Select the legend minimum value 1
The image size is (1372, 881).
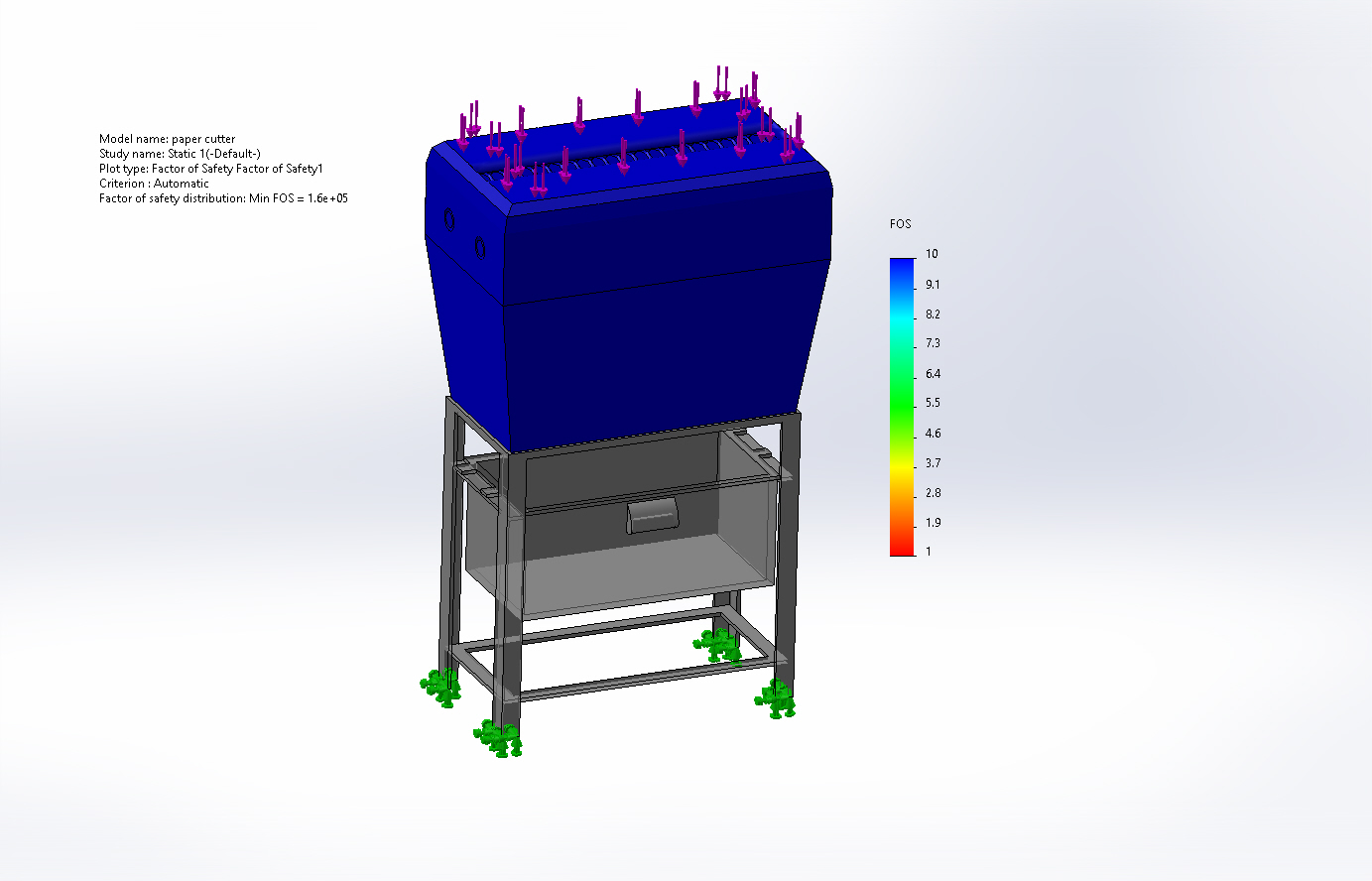[x=929, y=552]
